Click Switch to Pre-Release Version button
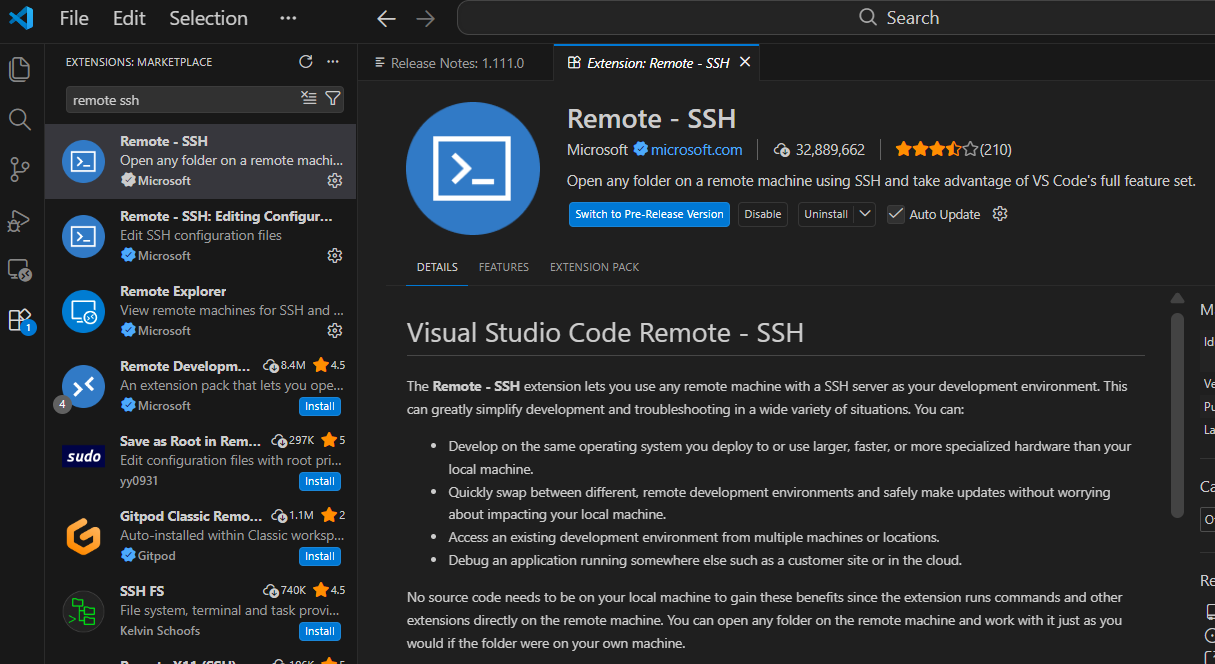1215x664 pixels. (x=649, y=214)
